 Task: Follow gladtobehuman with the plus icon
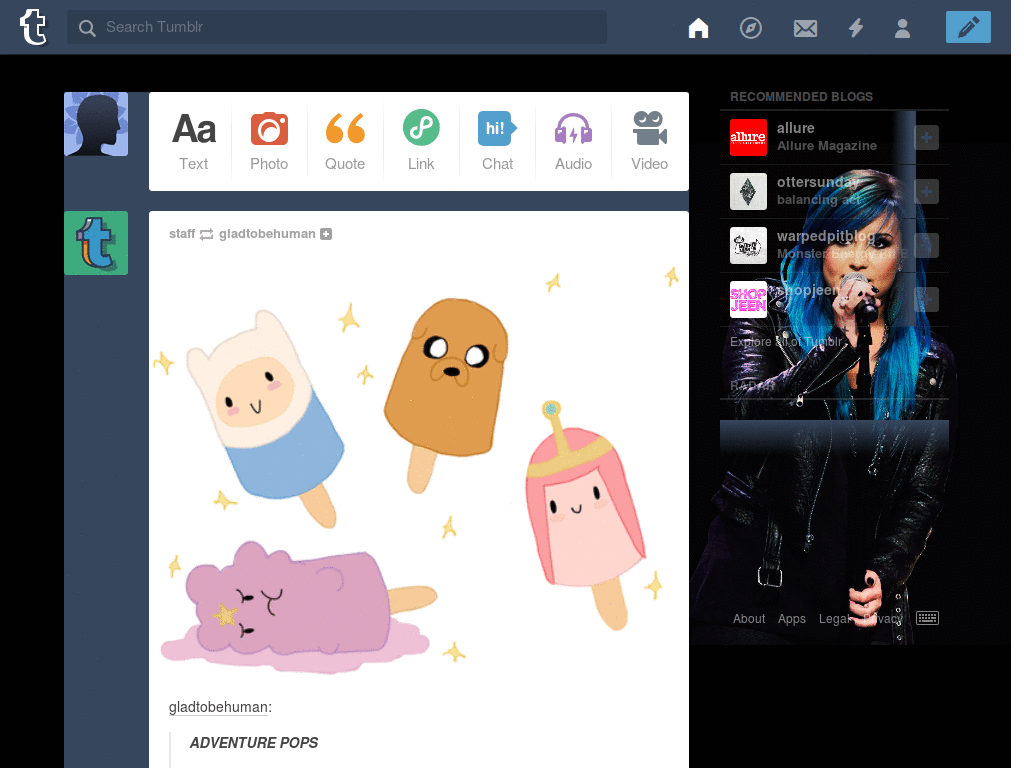pyautogui.click(x=326, y=234)
